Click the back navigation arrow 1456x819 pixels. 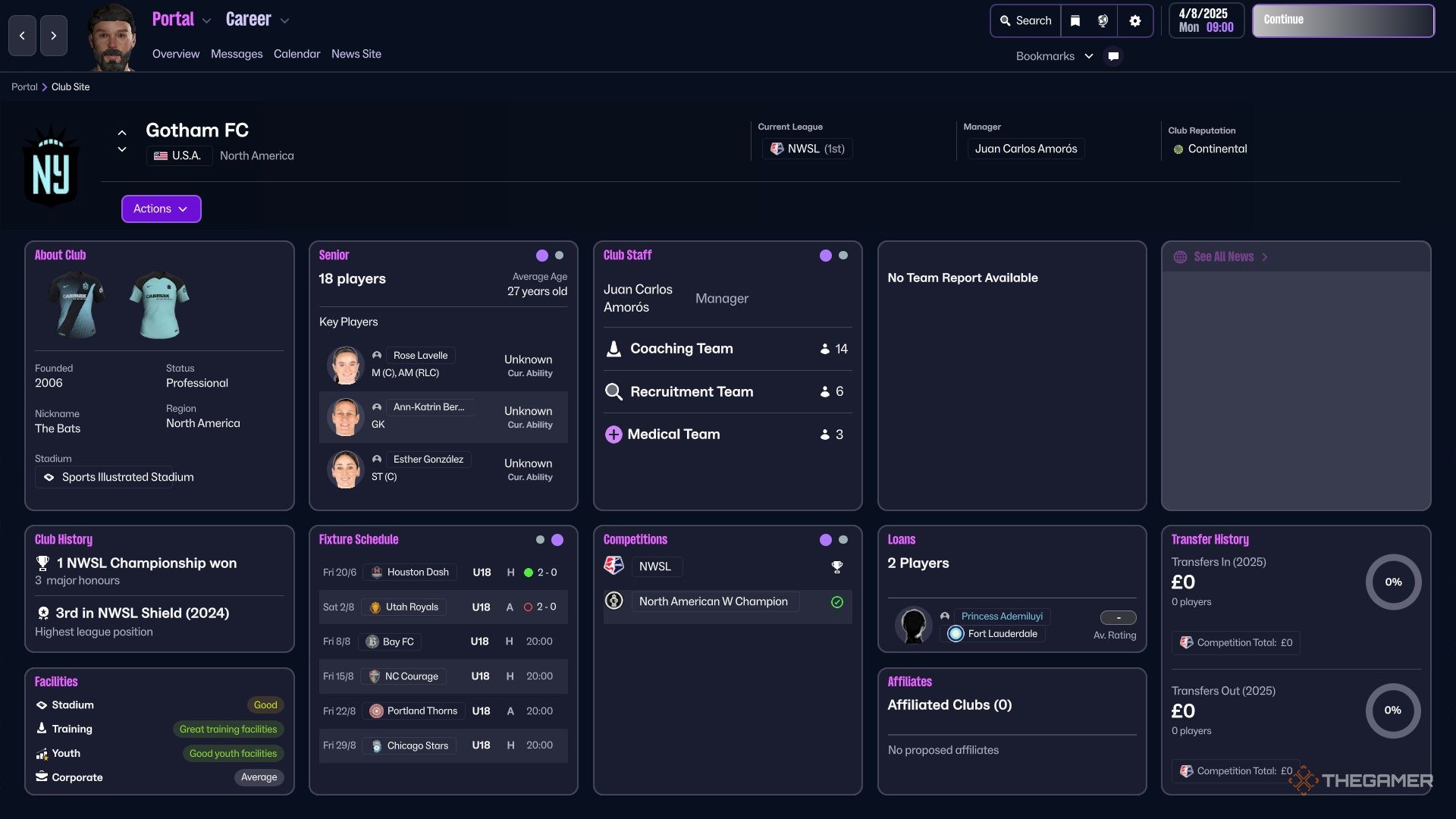pyautogui.click(x=22, y=36)
